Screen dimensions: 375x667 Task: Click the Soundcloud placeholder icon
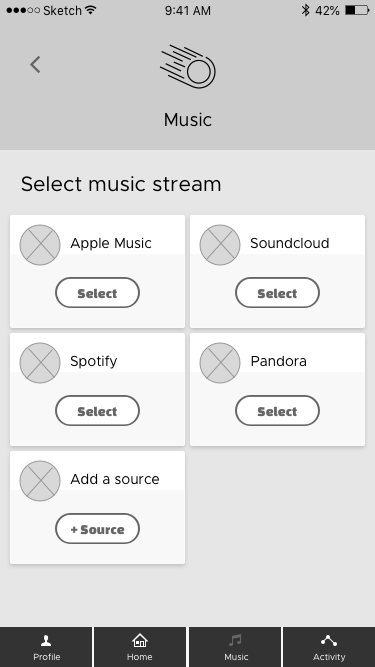220,245
